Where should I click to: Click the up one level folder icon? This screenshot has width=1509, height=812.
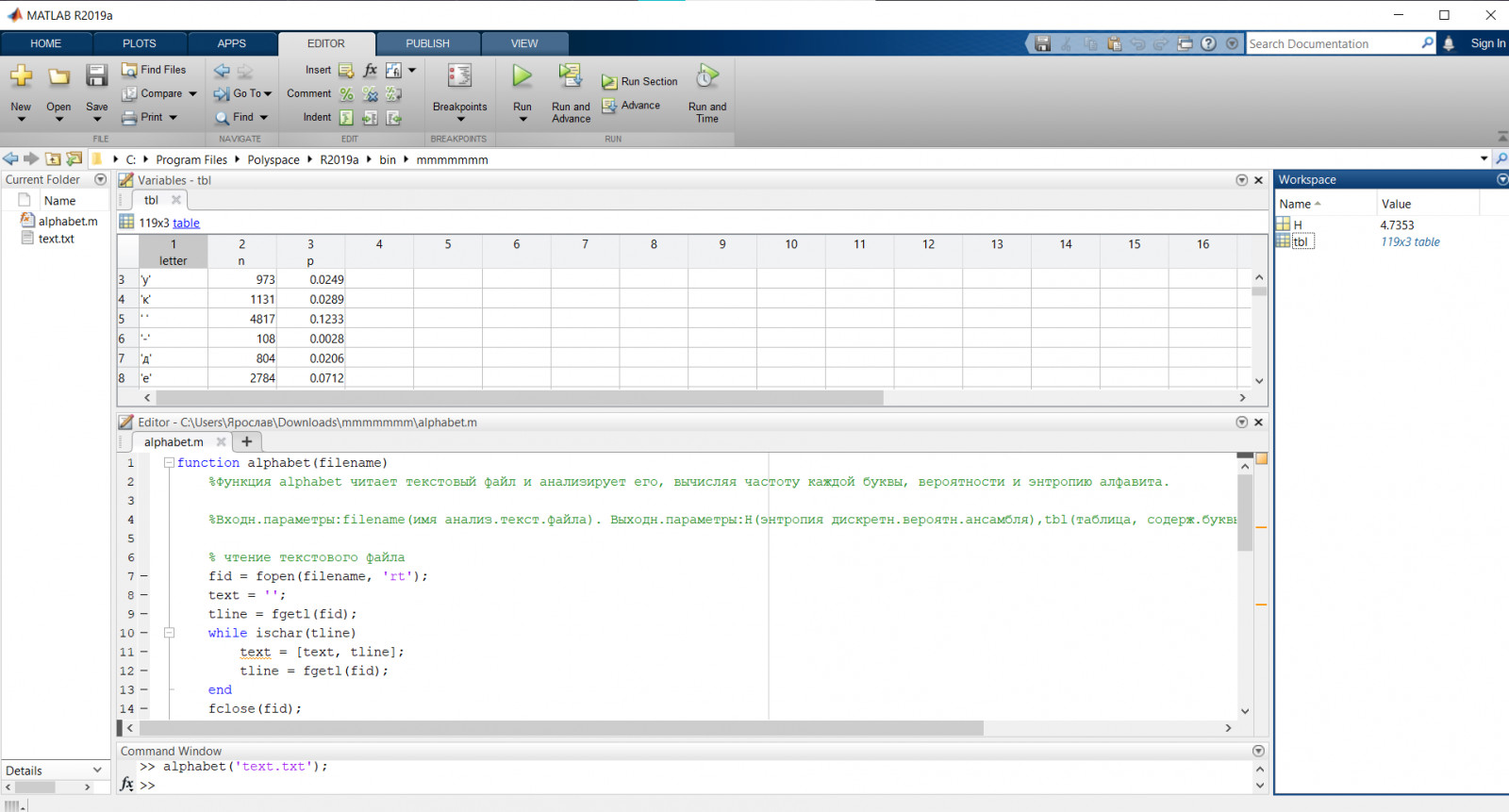click(53, 158)
